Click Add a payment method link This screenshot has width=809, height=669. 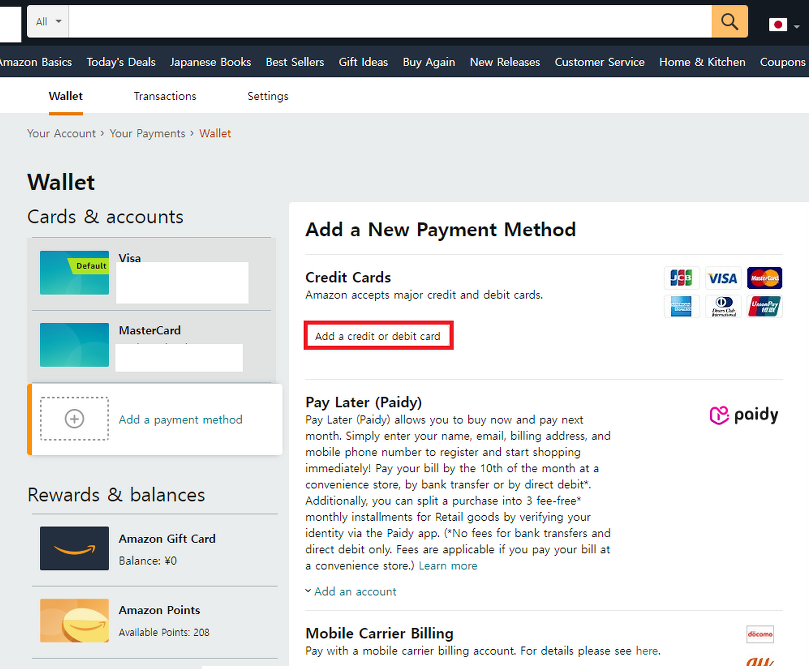click(181, 420)
